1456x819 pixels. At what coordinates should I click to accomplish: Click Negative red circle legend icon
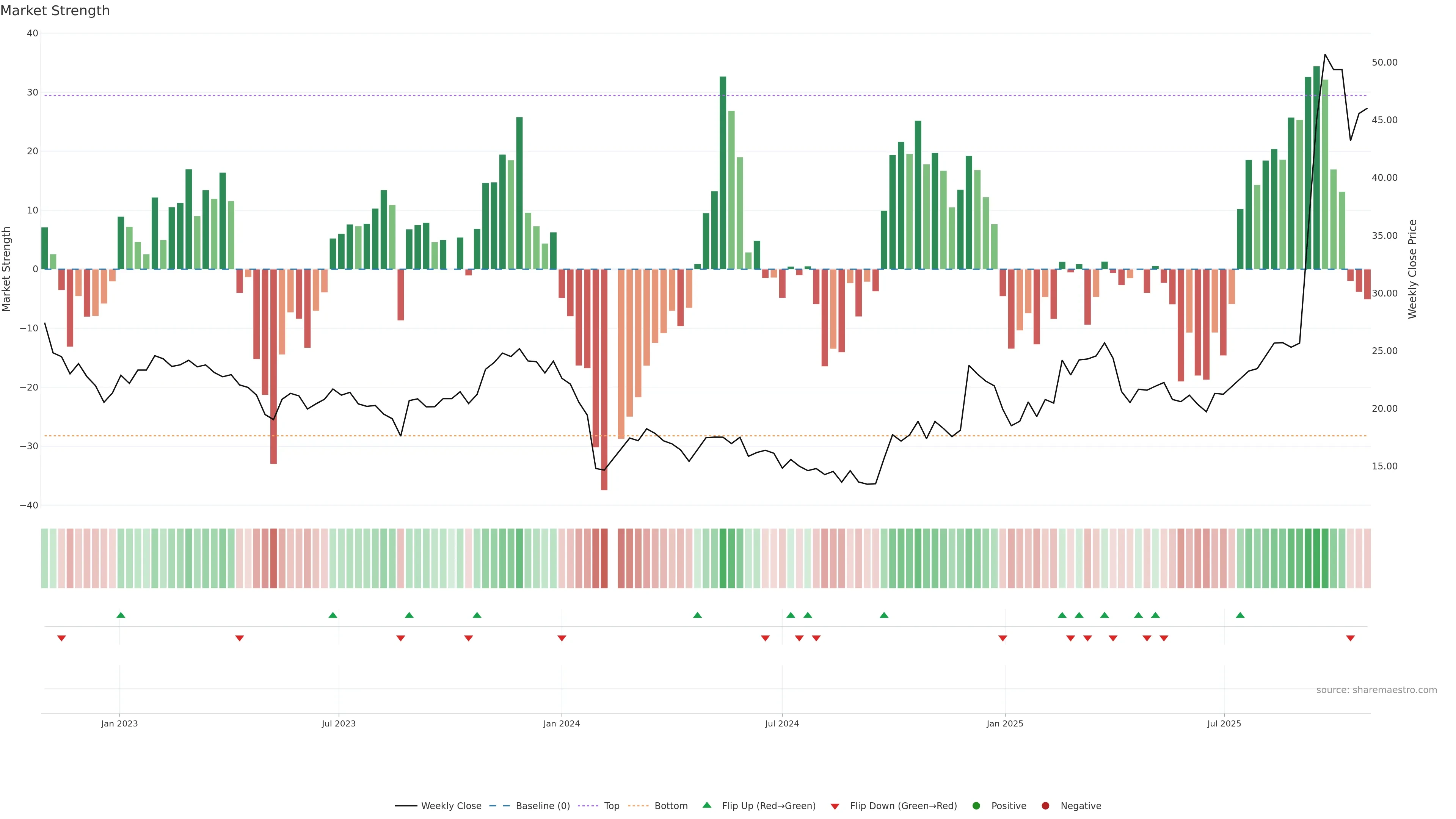coord(1045,806)
